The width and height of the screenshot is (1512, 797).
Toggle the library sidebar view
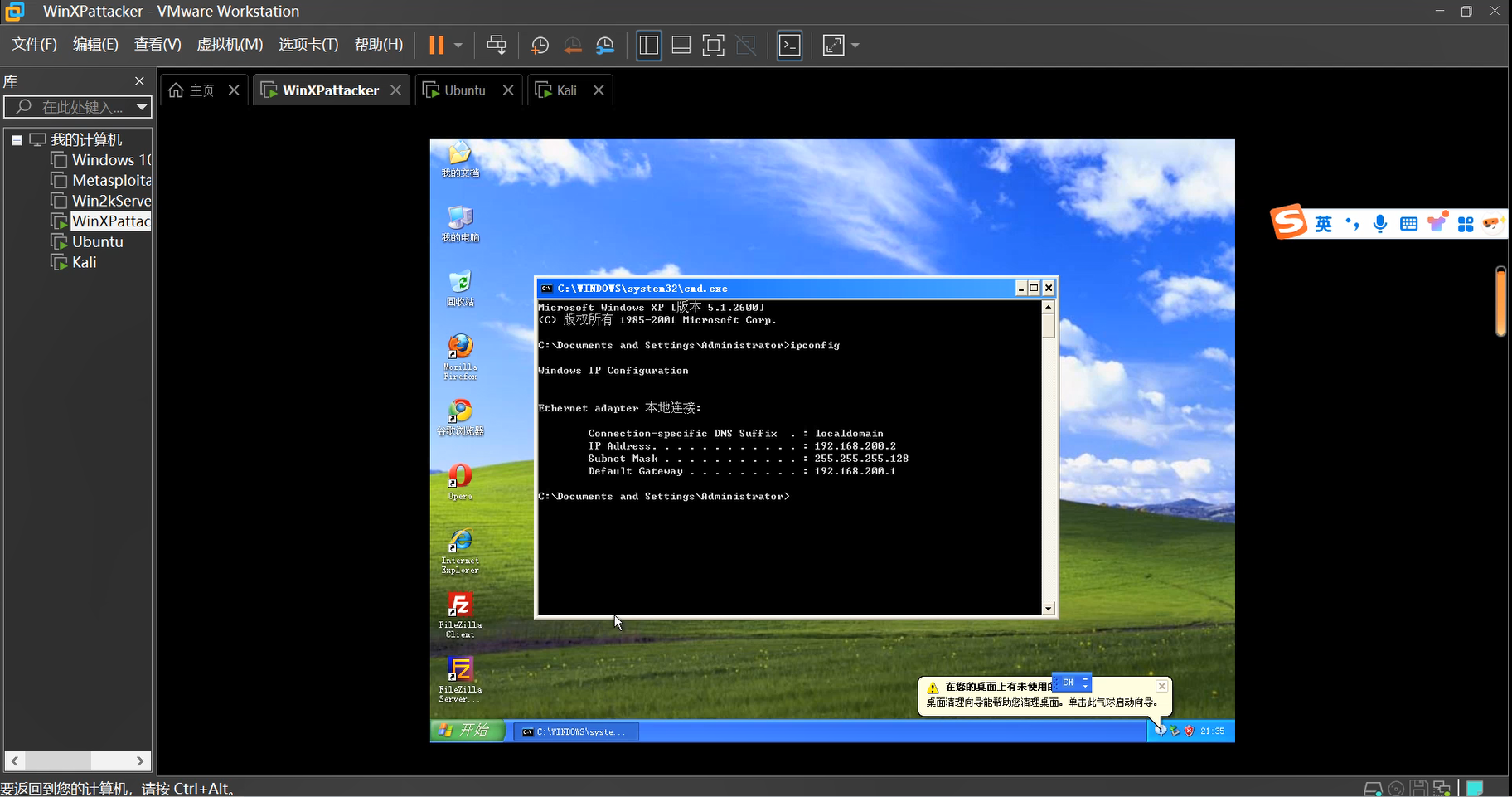[x=649, y=45]
